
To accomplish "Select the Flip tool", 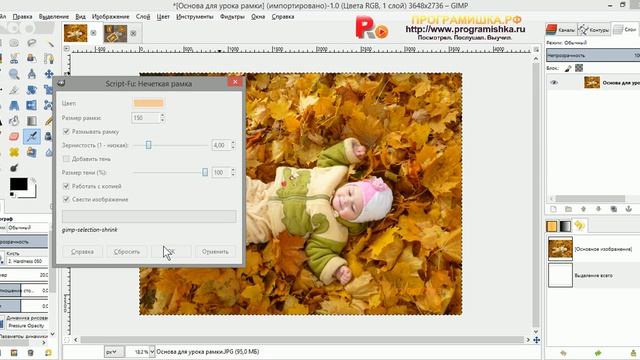I will (31, 105).
